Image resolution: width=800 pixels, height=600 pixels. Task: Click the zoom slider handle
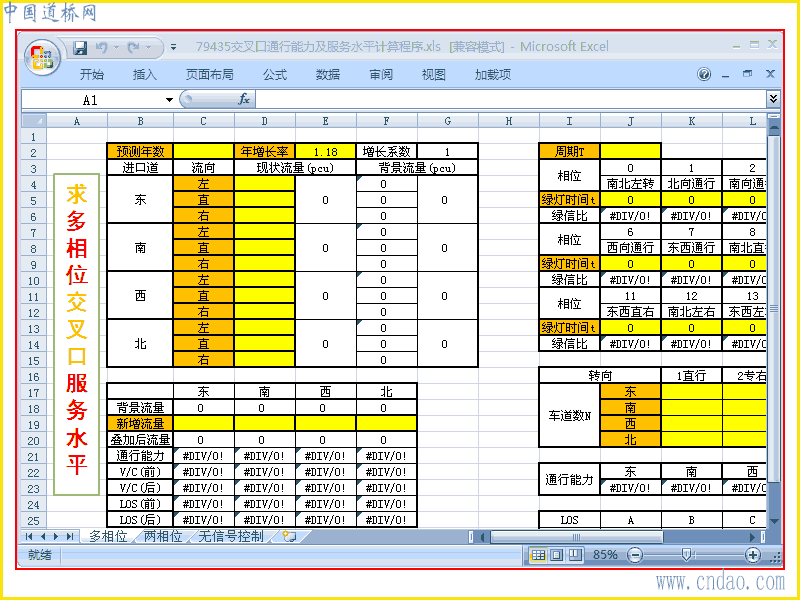point(686,555)
